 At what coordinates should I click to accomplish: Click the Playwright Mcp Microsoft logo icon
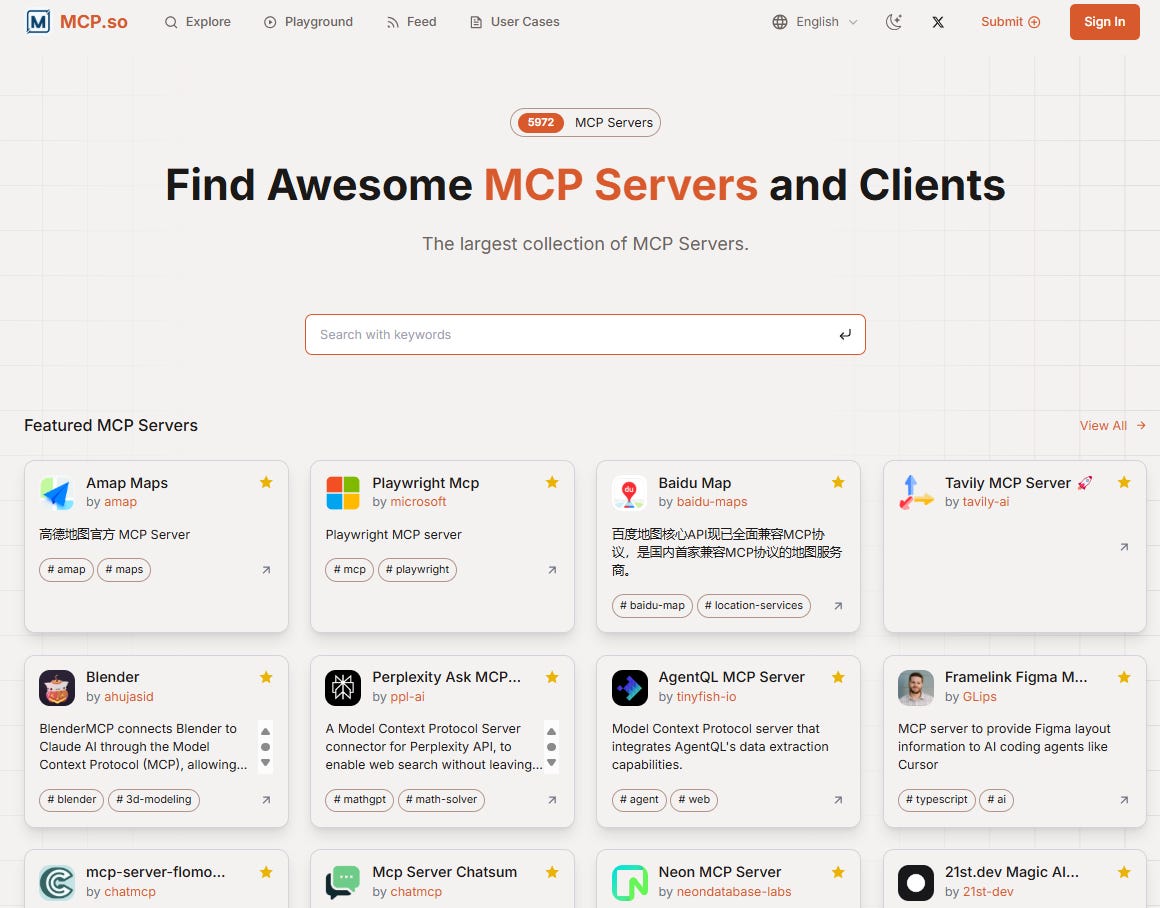[343, 493]
